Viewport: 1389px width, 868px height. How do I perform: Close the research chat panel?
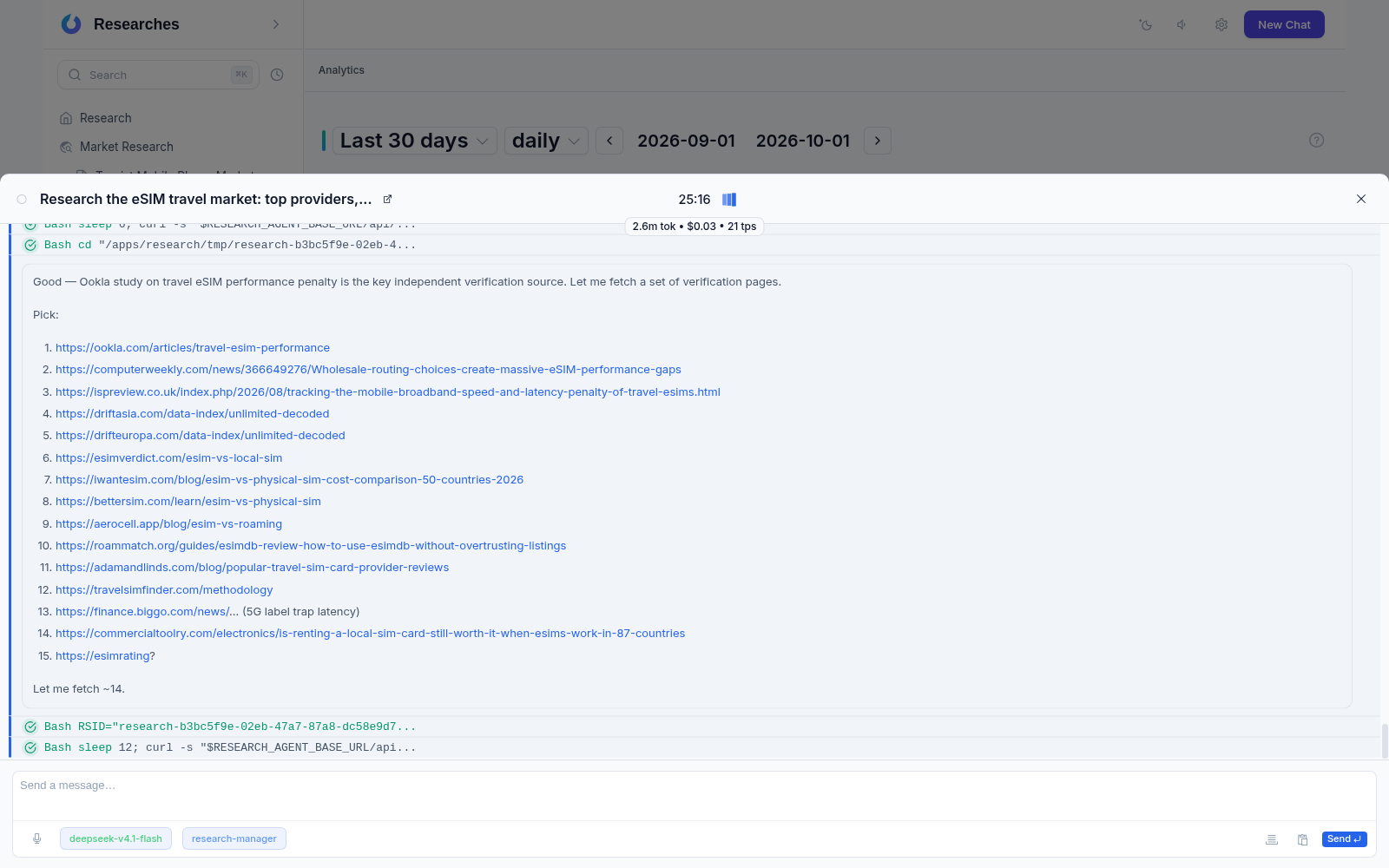click(1361, 199)
